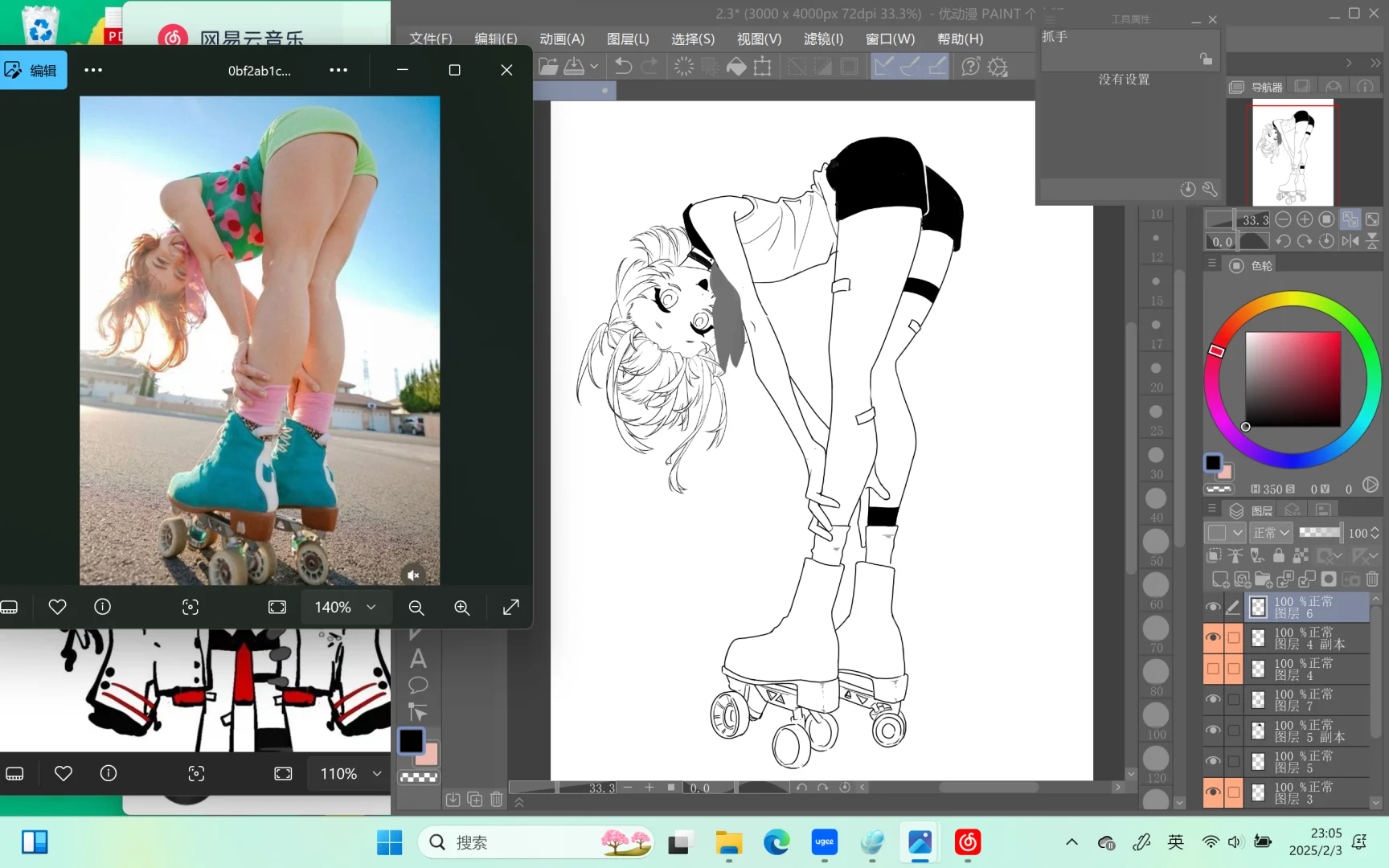1389x868 pixels.
Task: Expand the 140% zoom dropdown in photo viewer
Action: 371,608
